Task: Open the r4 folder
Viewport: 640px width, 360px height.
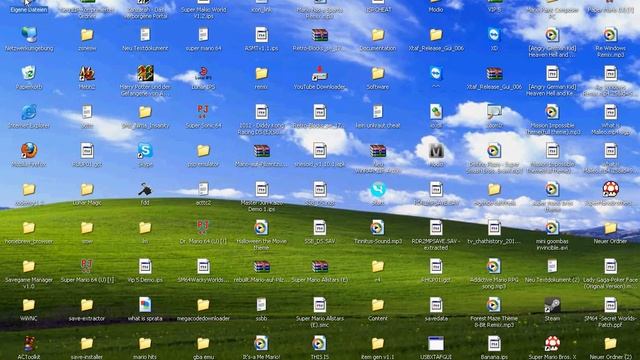Action: [378, 267]
